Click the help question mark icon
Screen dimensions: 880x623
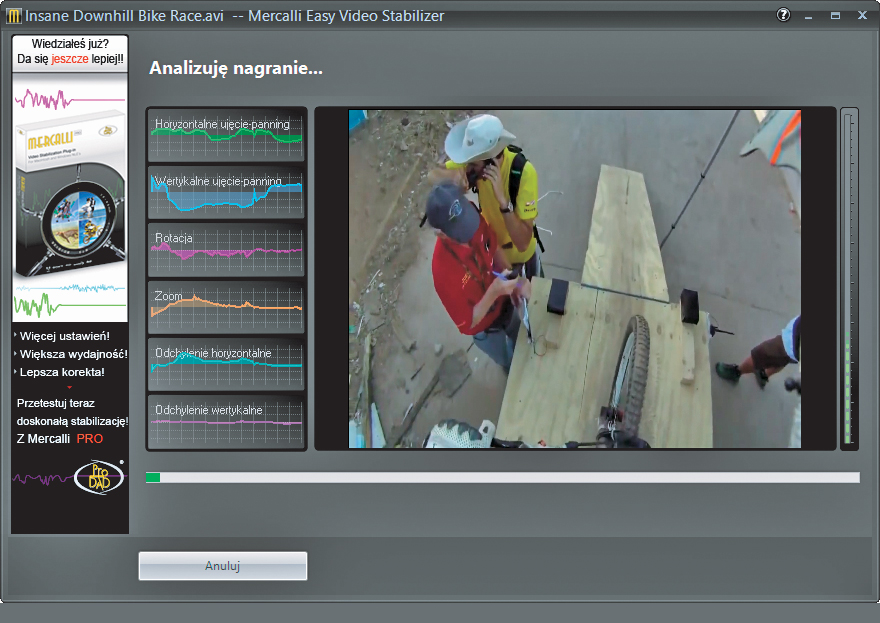pos(783,16)
